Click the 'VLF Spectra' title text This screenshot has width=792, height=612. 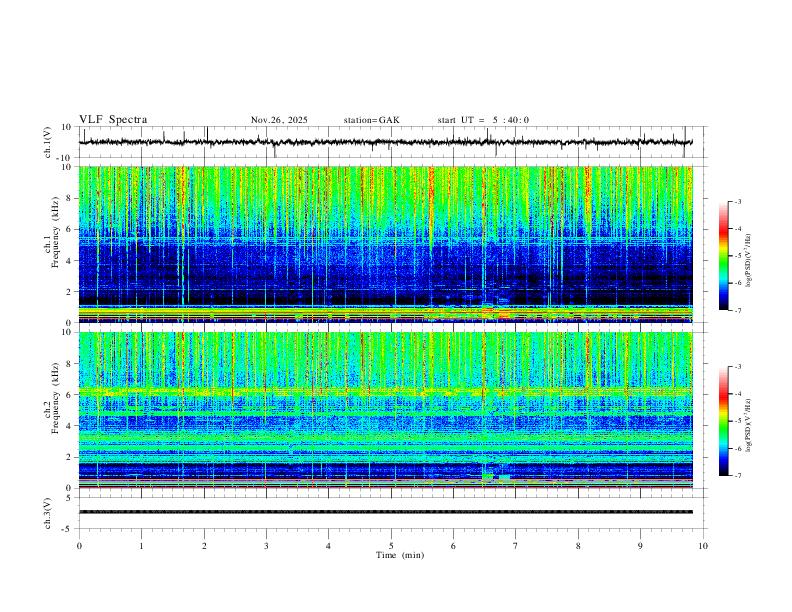(113, 120)
